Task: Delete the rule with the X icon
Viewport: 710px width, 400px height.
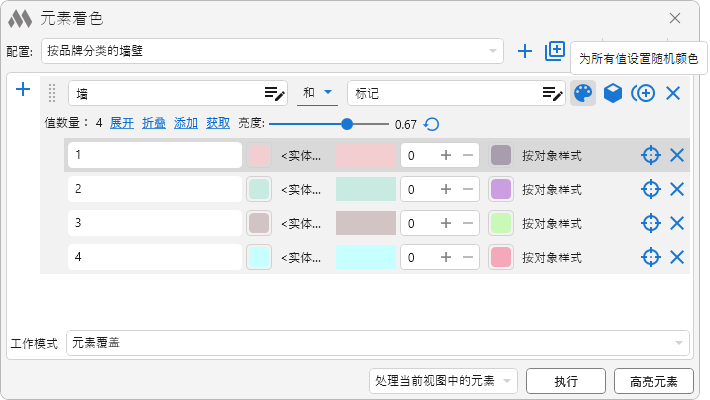Action: click(x=673, y=93)
